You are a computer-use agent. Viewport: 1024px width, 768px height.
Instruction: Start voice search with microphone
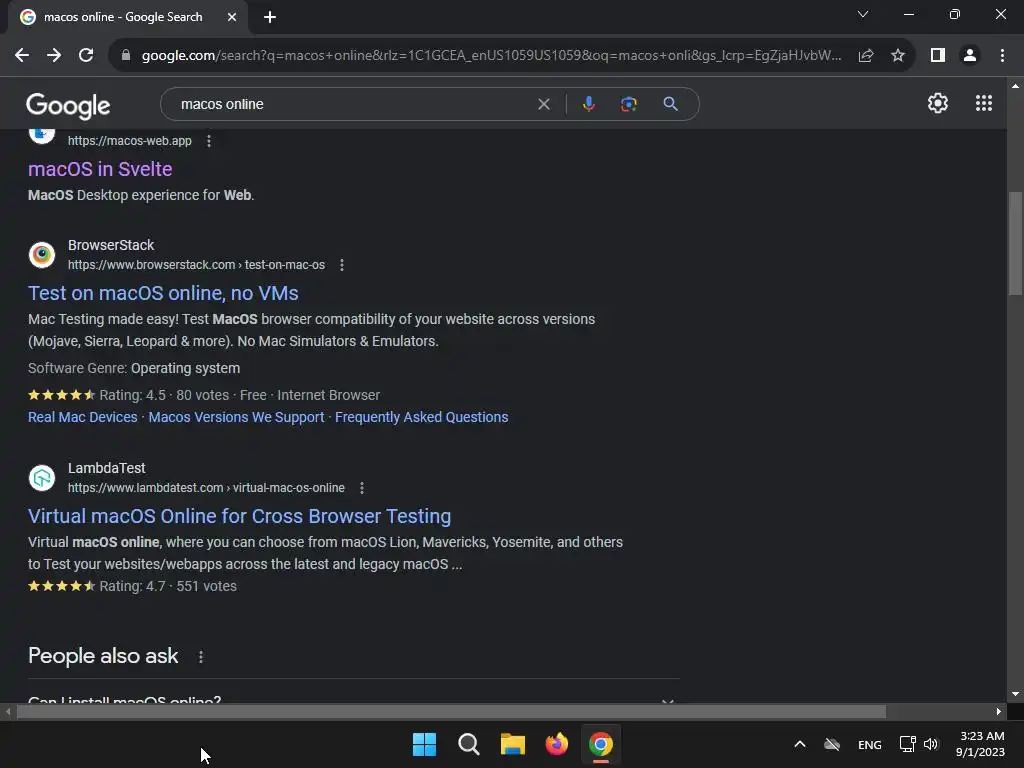coord(588,104)
